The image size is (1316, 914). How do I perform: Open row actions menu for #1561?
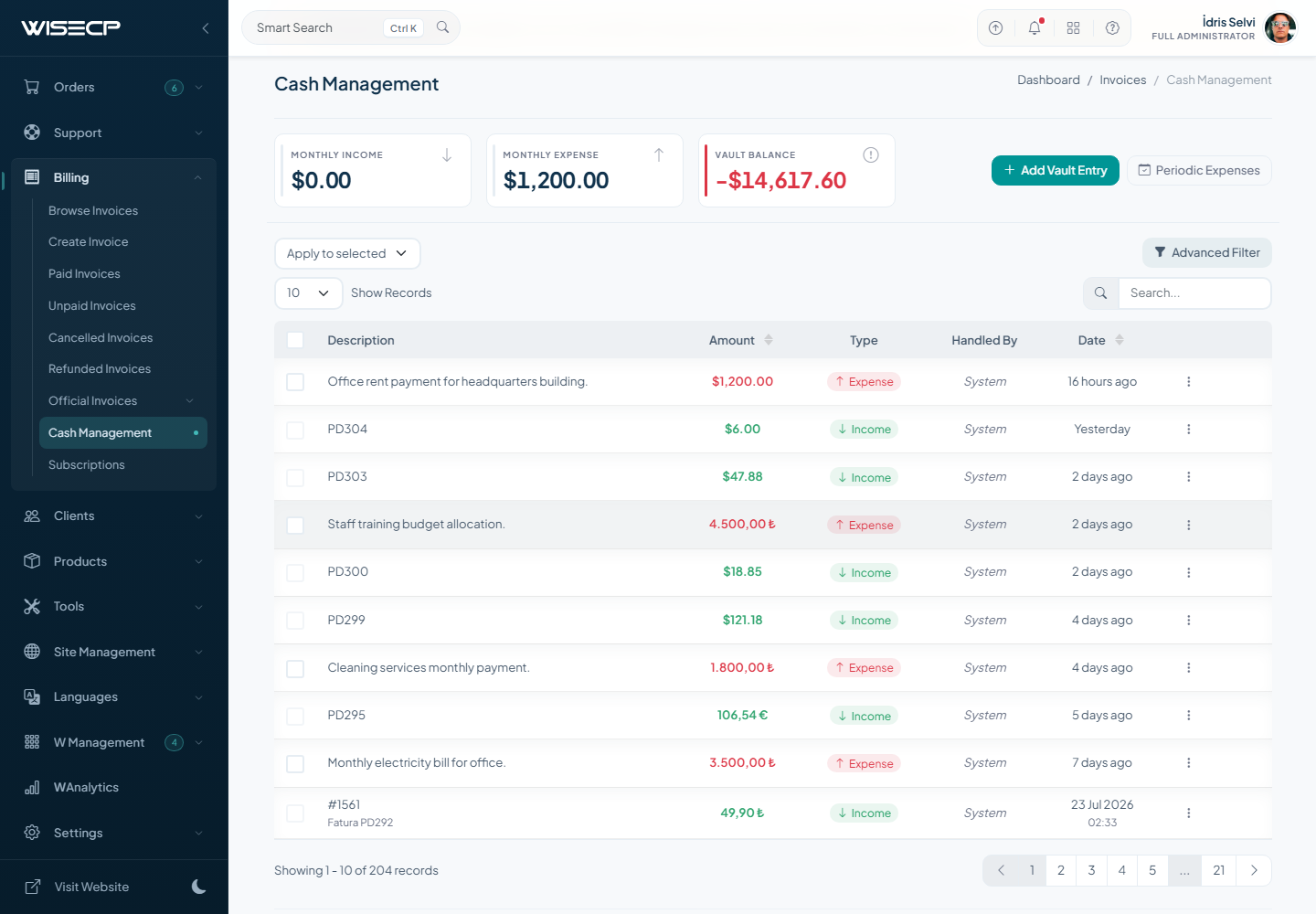[1189, 813]
